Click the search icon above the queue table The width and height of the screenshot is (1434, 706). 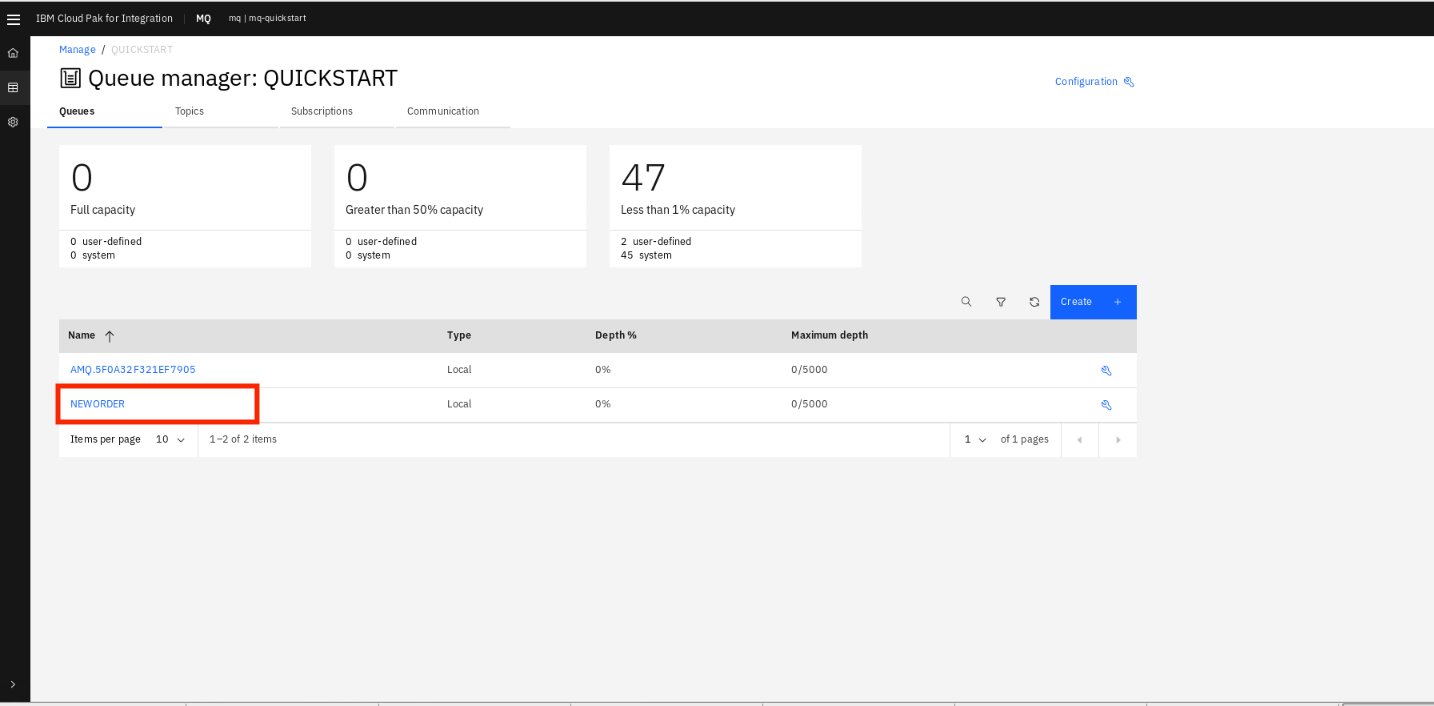[x=966, y=301]
